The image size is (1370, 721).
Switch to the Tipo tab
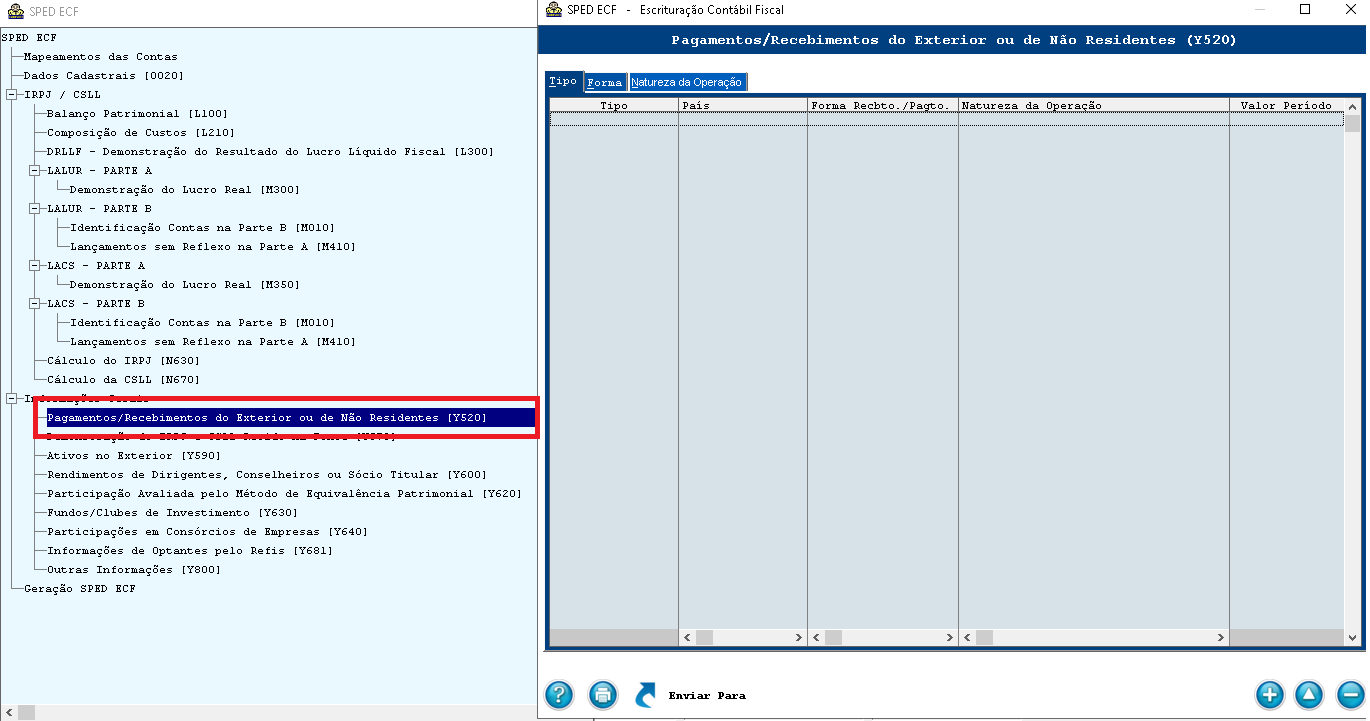point(563,81)
